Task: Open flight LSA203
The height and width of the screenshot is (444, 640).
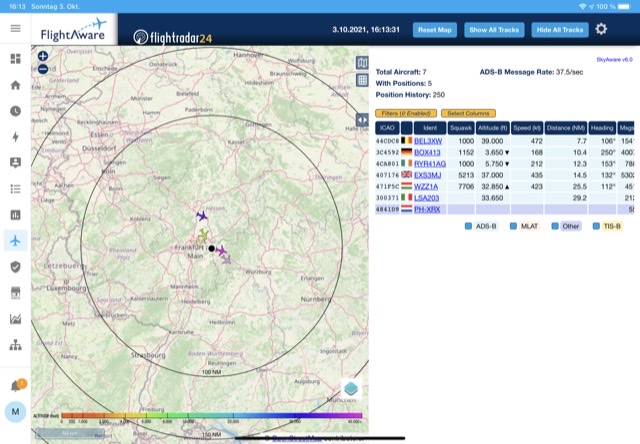Action: tap(427, 198)
